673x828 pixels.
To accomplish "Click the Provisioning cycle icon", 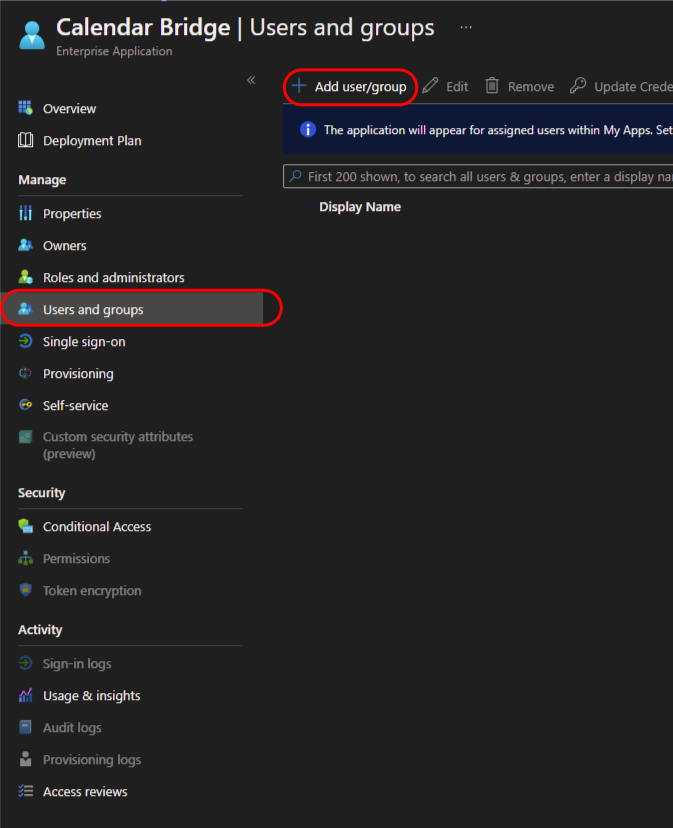I will pyautogui.click(x=25, y=373).
